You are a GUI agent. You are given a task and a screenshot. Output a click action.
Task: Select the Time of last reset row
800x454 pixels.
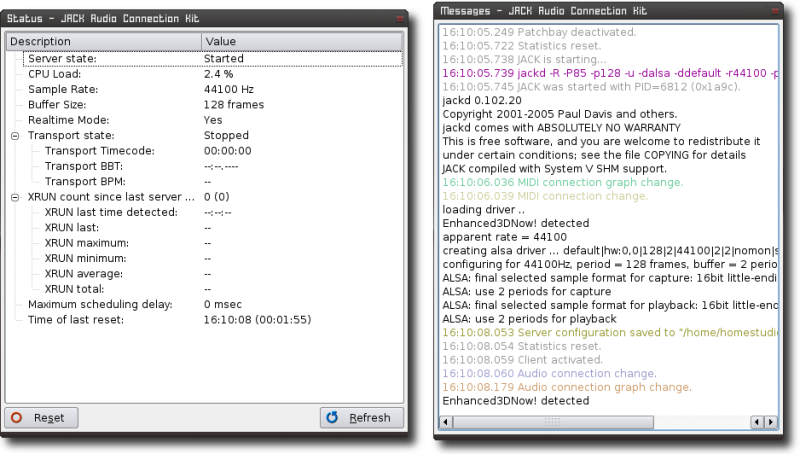(213, 320)
